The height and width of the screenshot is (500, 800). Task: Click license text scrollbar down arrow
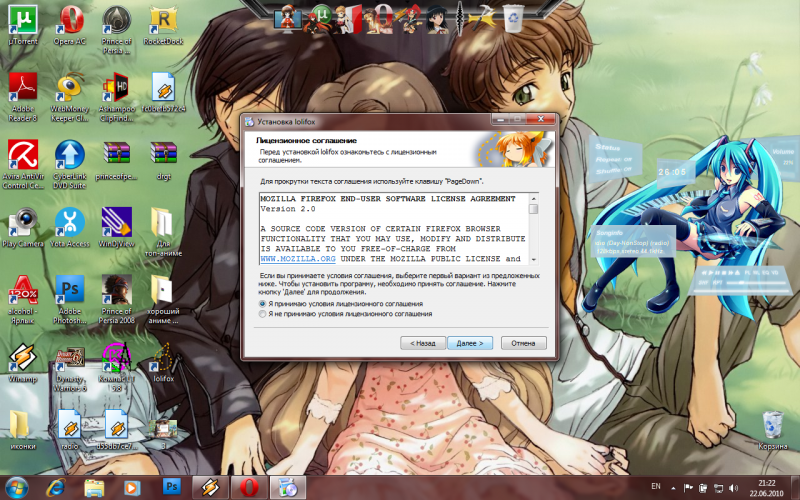click(x=534, y=260)
